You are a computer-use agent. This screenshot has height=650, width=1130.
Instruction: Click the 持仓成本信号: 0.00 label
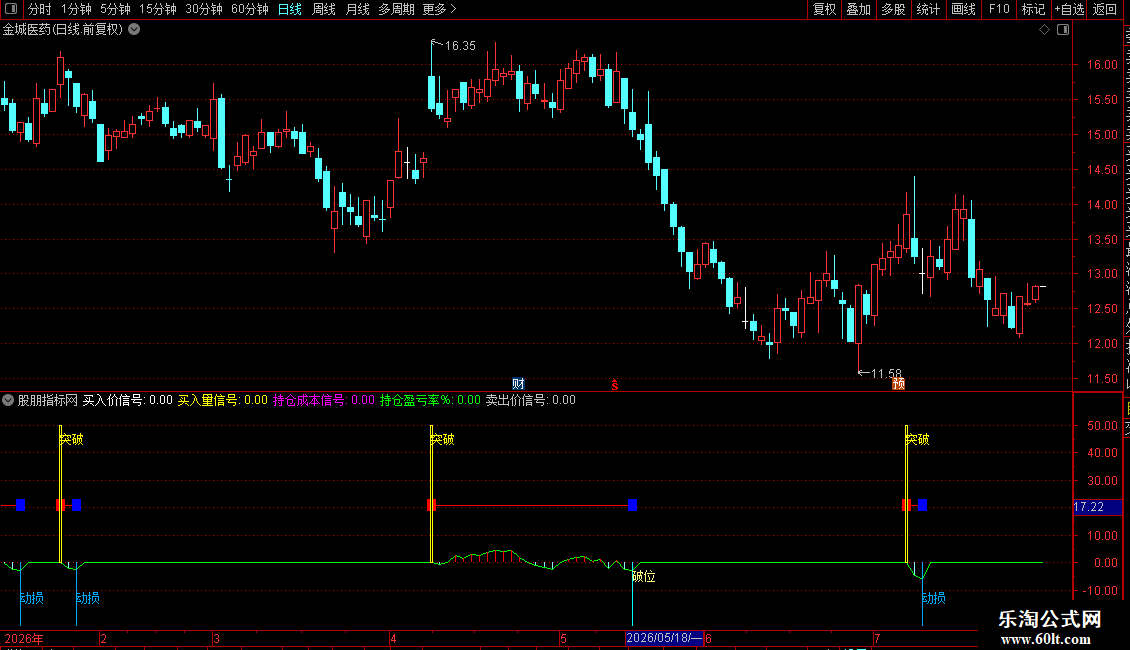pos(324,400)
